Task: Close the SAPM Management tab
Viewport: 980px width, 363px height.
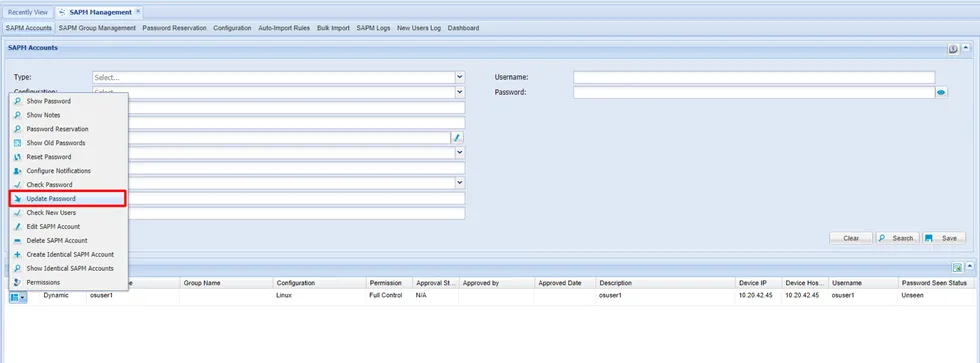Action: [x=138, y=11]
